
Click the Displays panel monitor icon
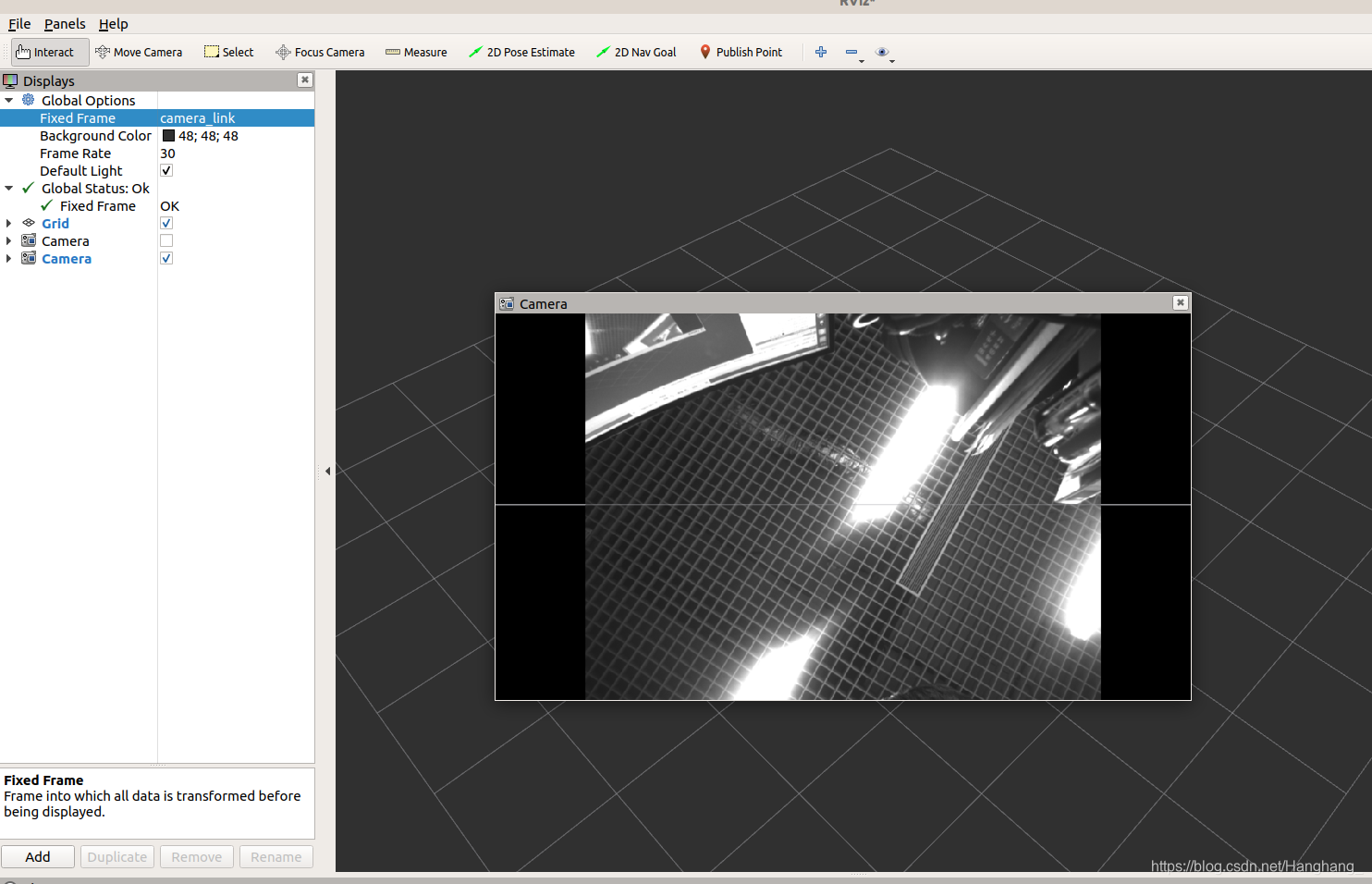coord(10,80)
